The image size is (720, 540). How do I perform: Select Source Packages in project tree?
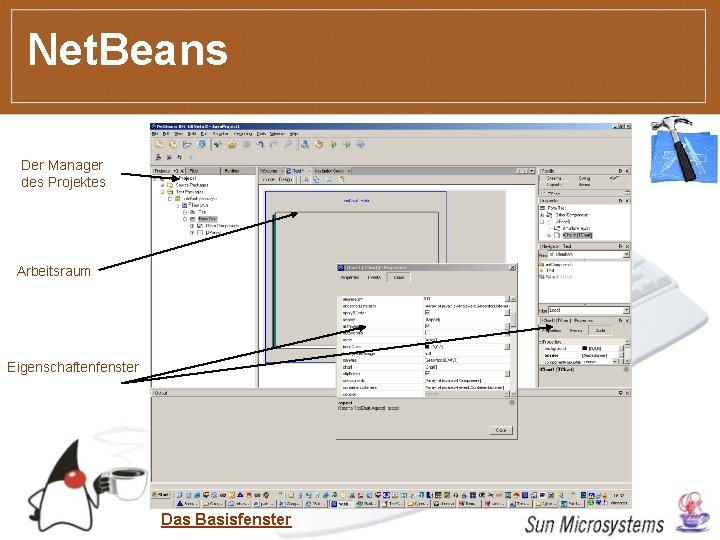pyautogui.click(x=192, y=185)
